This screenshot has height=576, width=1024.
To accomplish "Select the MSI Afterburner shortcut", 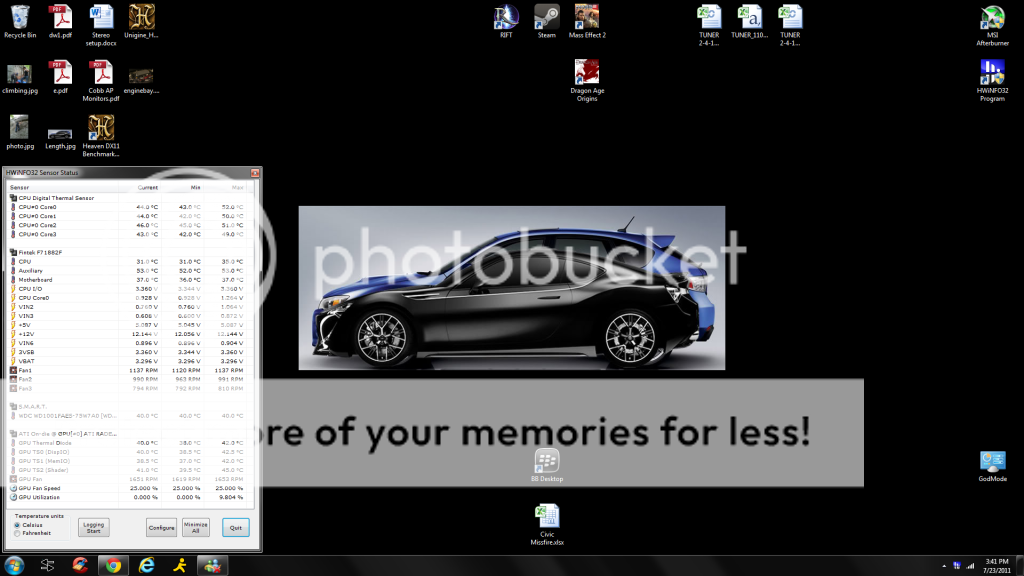I will [993, 26].
